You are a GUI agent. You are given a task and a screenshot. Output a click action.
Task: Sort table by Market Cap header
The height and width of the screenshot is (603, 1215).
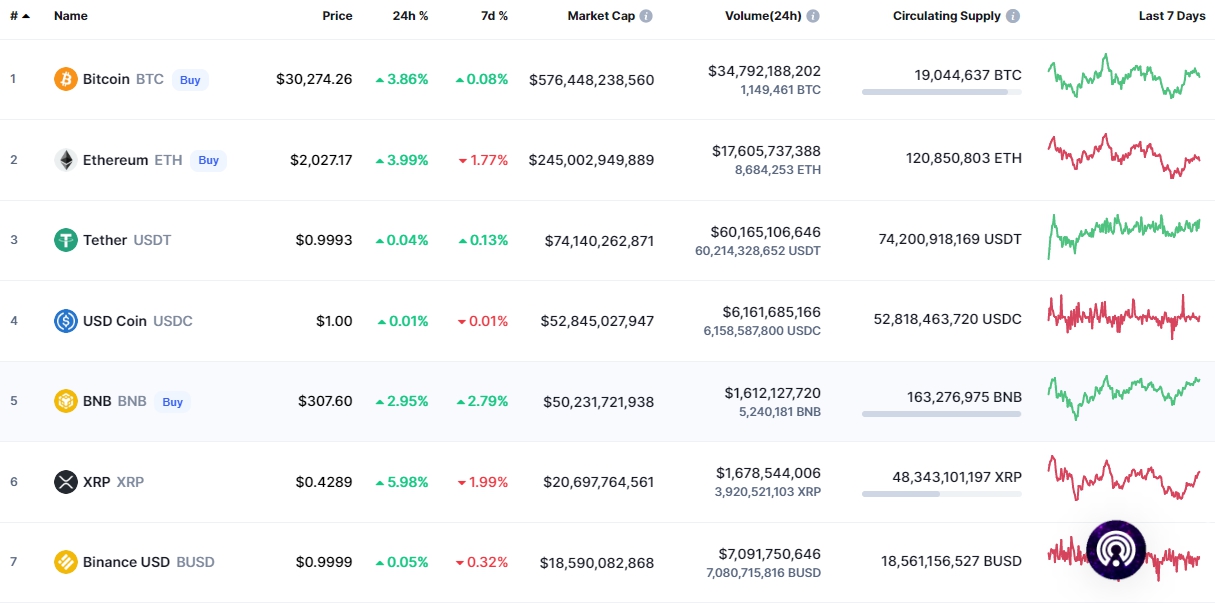coord(601,16)
